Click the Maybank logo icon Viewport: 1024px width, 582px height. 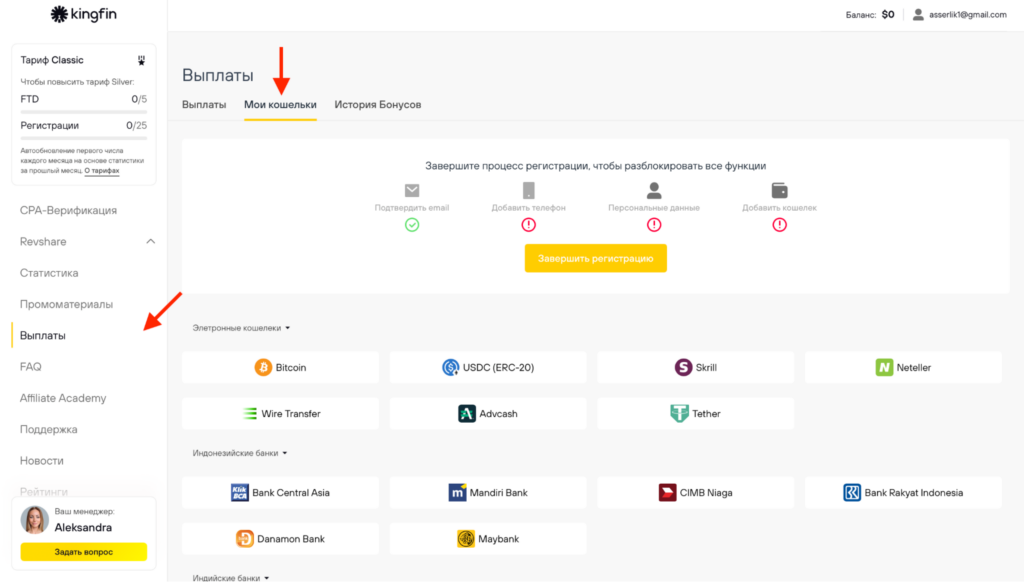coord(466,539)
